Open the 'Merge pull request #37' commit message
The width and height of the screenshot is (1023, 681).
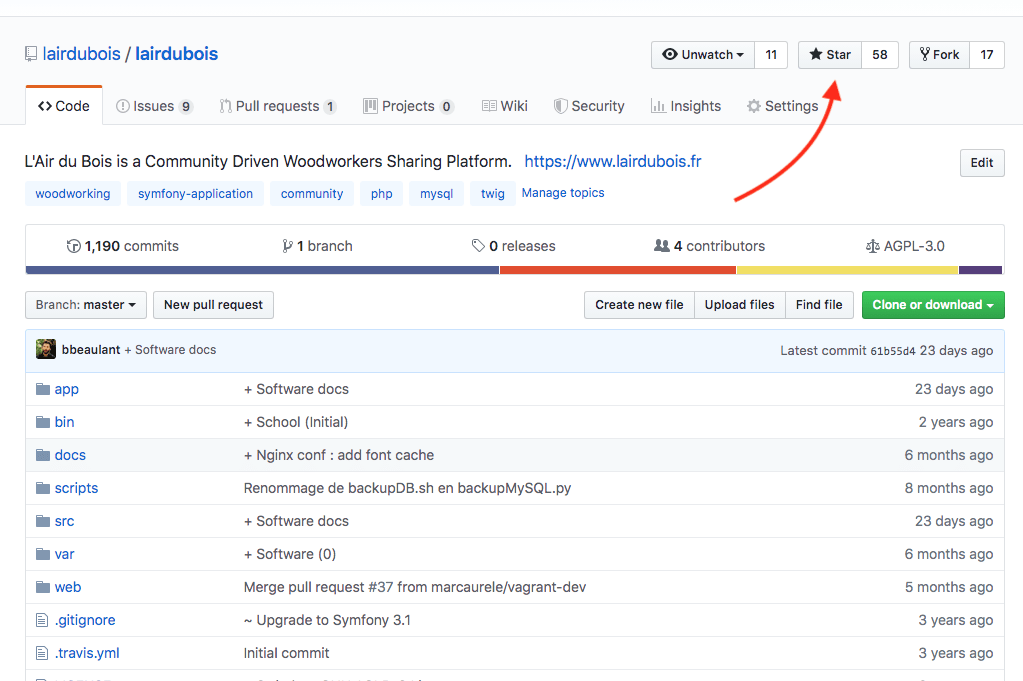pyautogui.click(x=415, y=587)
